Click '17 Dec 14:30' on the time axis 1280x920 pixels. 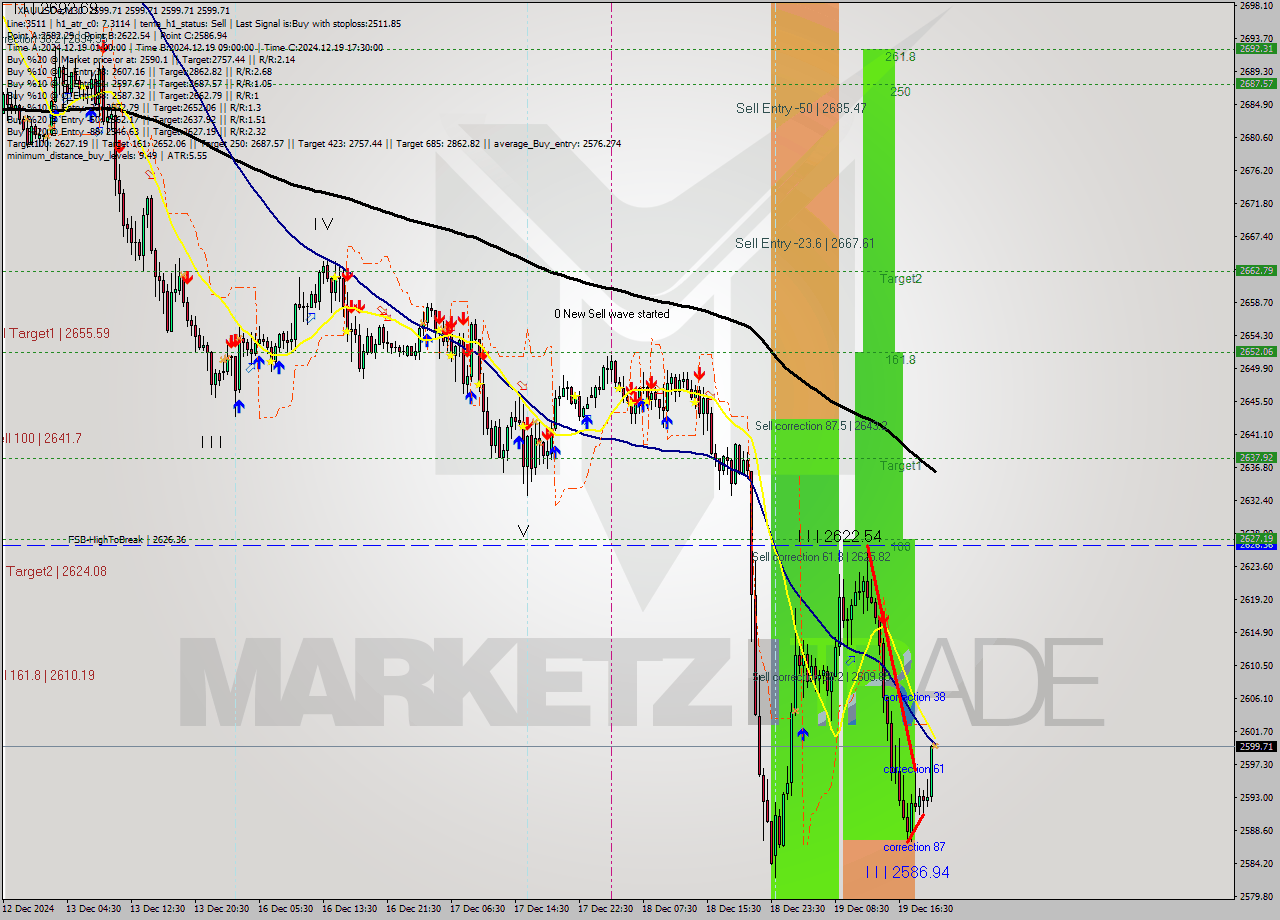tap(542, 909)
